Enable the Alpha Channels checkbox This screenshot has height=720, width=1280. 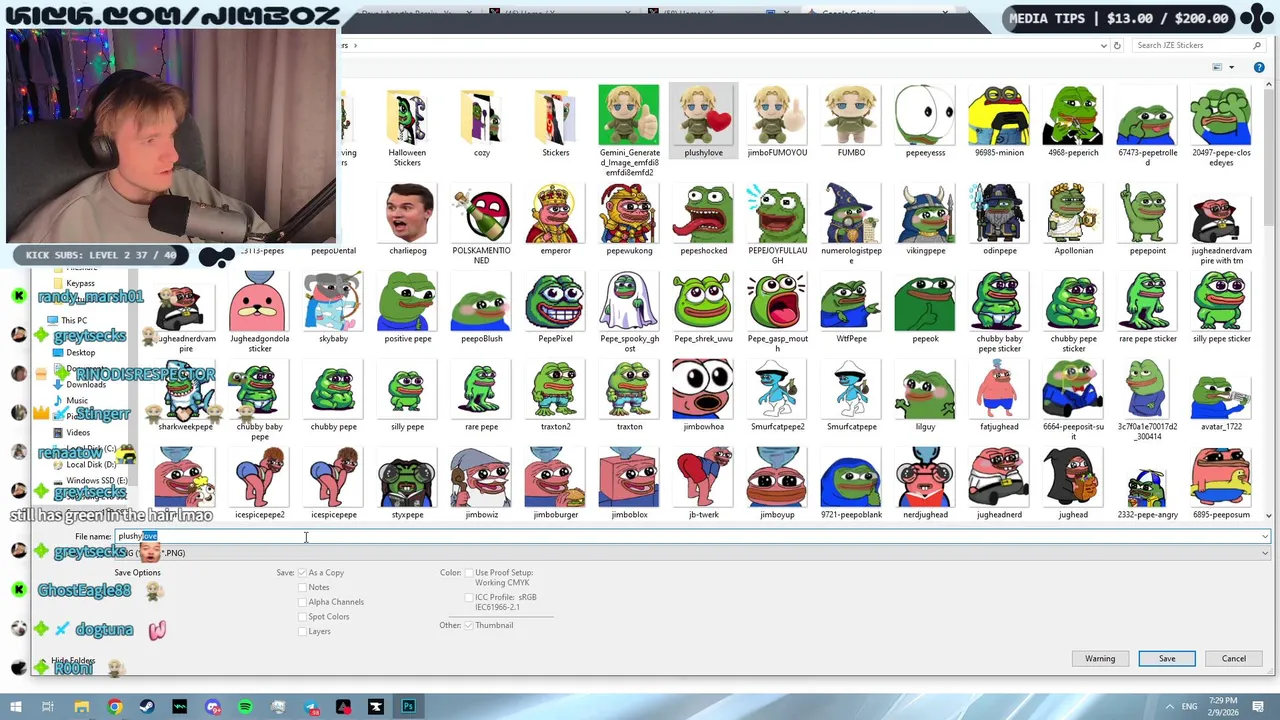302,602
